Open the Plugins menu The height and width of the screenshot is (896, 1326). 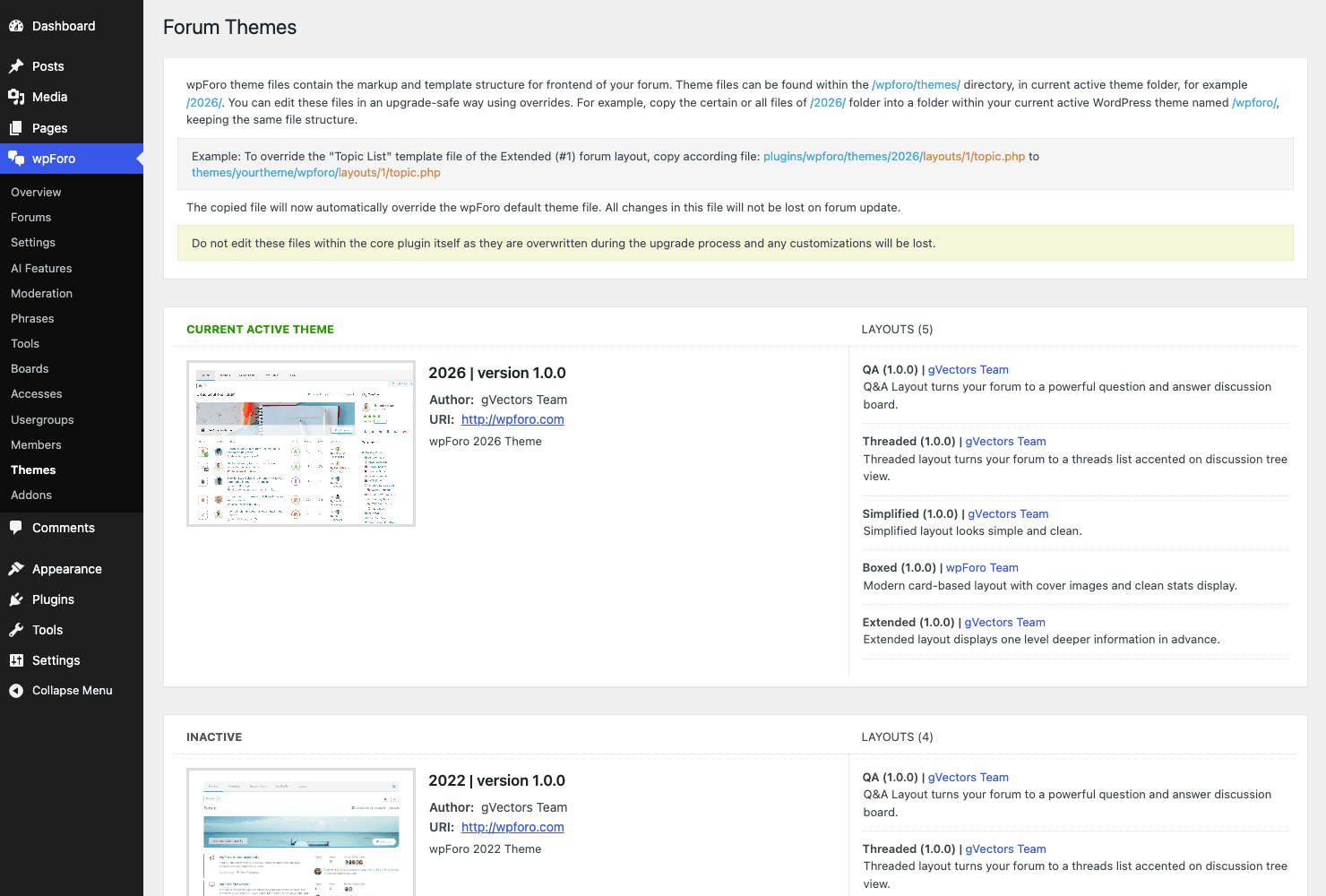click(x=72, y=599)
